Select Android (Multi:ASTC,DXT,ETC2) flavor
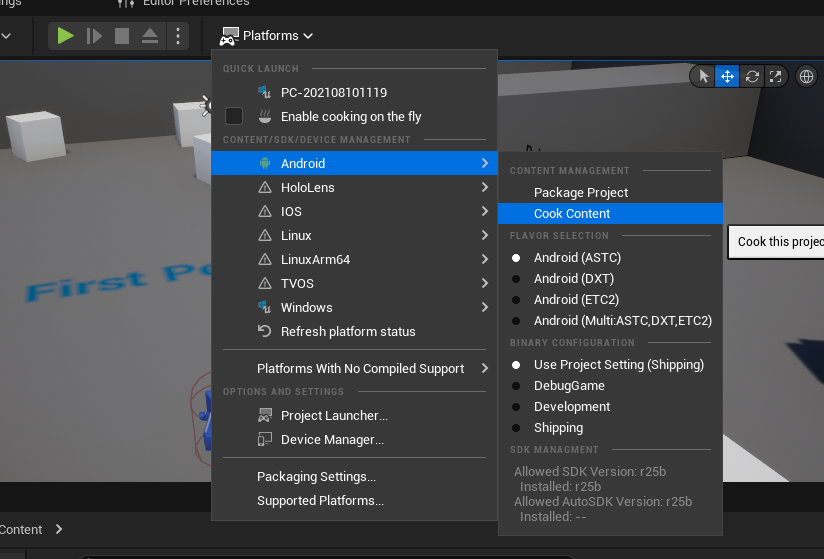Image resolution: width=824 pixels, height=559 pixels. pyautogui.click(x=622, y=321)
